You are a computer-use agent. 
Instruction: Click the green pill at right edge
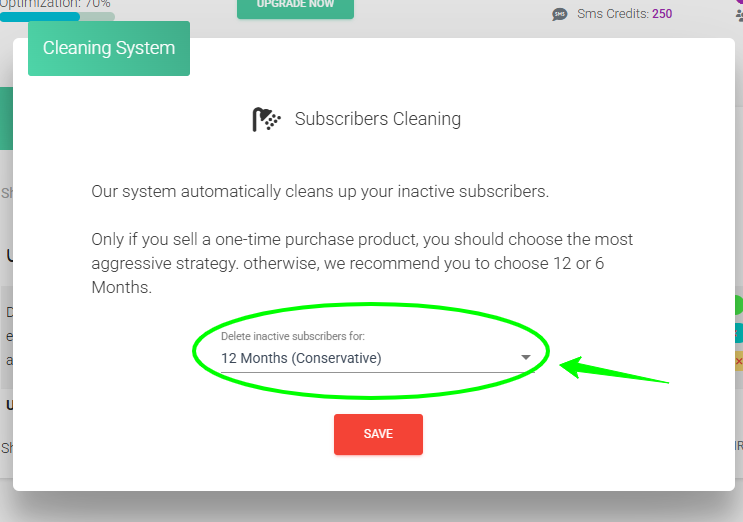coord(738,305)
